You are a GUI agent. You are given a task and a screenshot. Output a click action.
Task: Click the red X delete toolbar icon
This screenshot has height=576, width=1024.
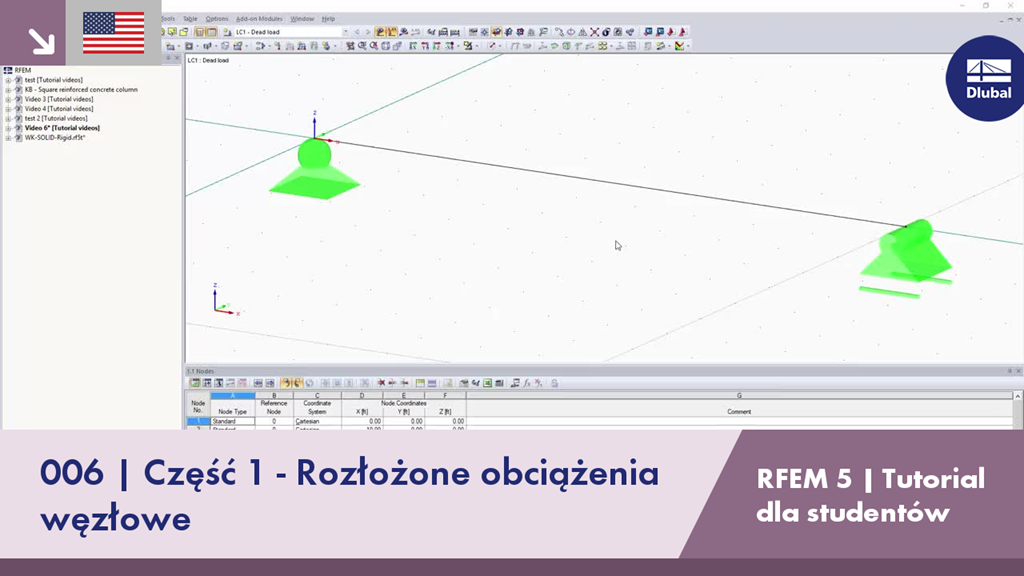(594, 31)
